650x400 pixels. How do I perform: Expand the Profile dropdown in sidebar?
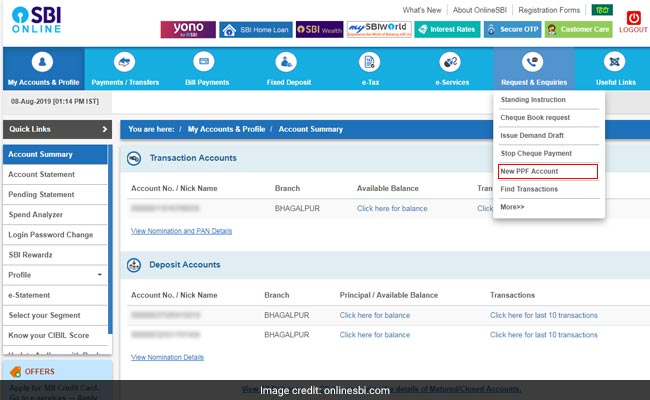[99, 274]
